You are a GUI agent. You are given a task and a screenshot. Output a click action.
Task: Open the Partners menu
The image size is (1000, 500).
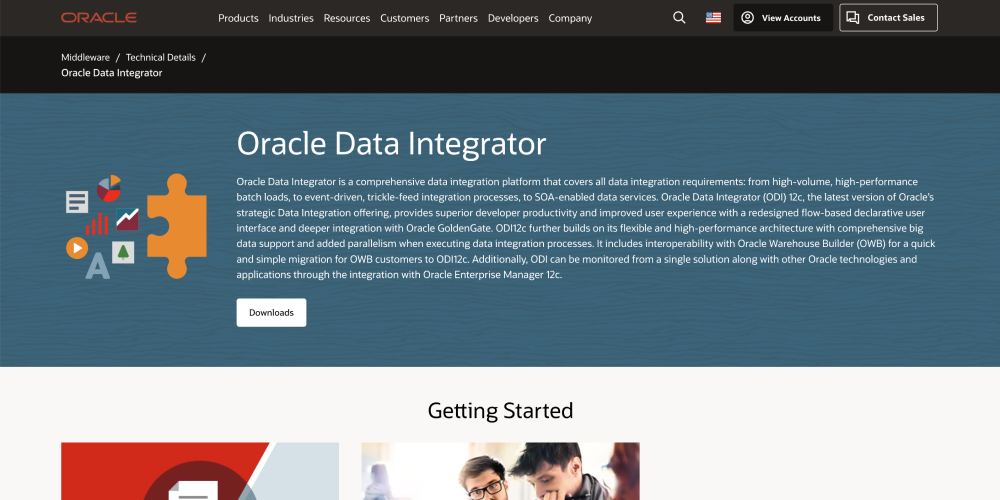click(458, 18)
